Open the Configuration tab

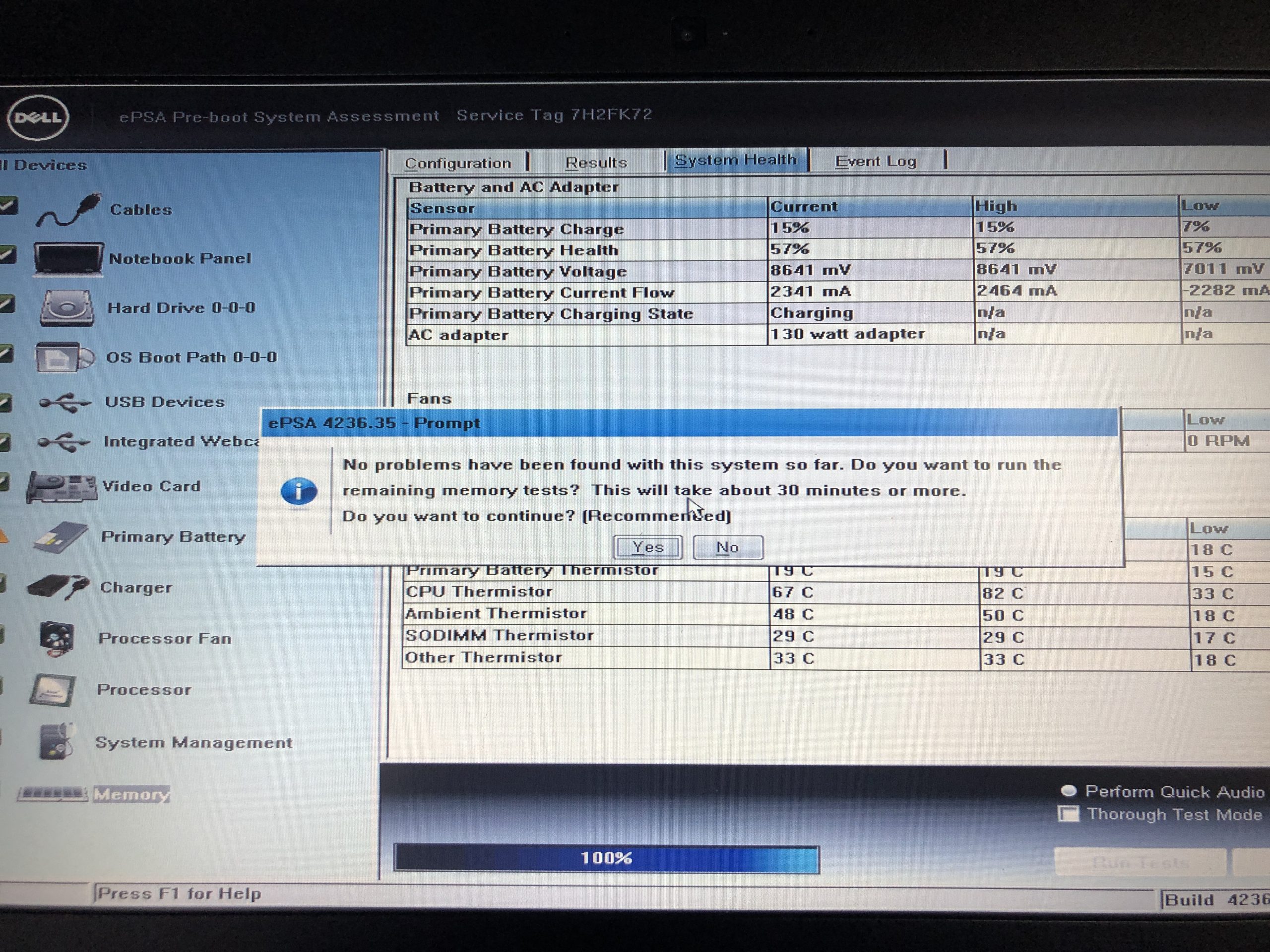coord(458,163)
